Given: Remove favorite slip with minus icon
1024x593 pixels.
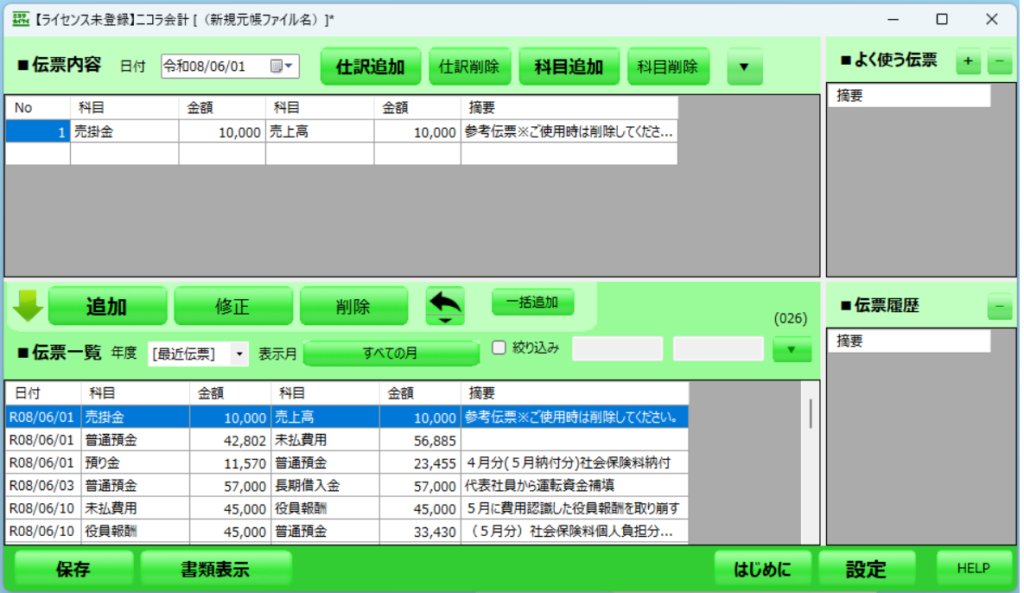Looking at the screenshot, I should (x=1000, y=61).
